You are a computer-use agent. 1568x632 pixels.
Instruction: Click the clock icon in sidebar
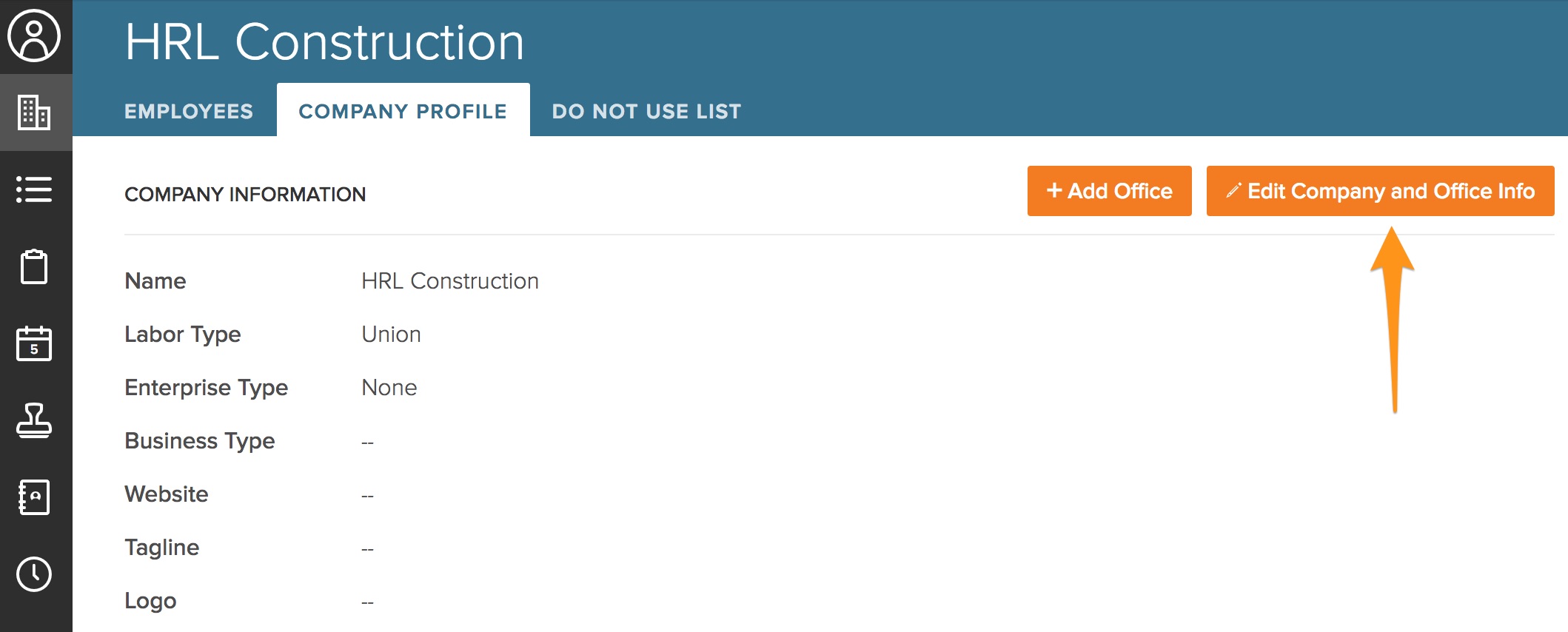tap(34, 574)
